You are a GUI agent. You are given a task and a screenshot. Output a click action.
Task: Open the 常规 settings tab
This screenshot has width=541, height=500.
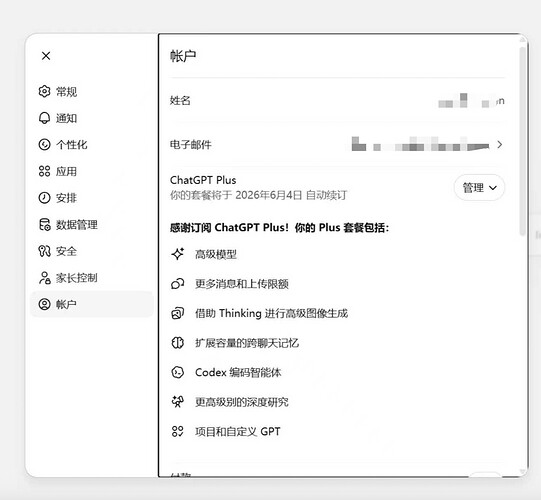pos(92,91)
